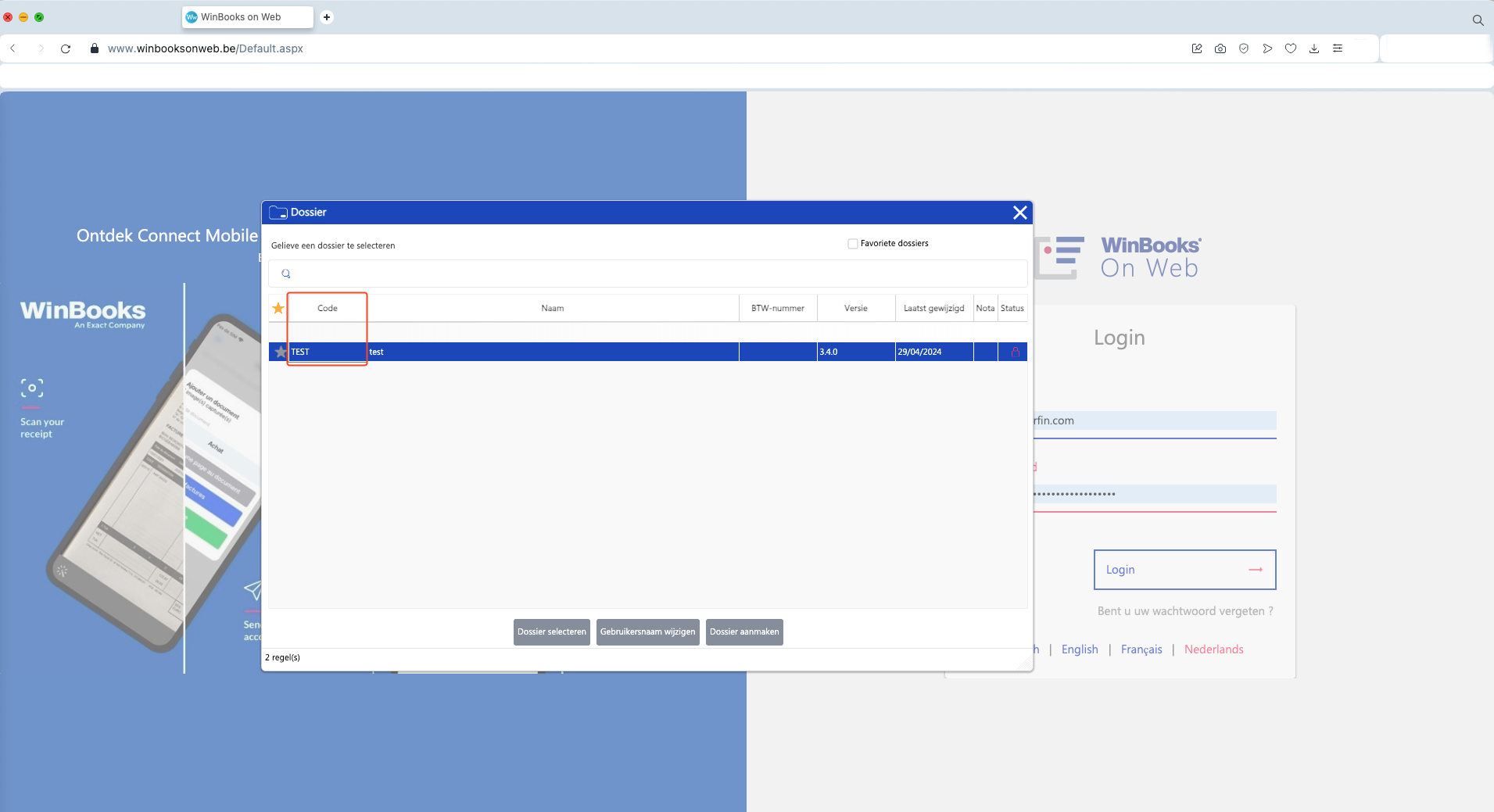The width and height of the screenshot is (1494, 812).
Task: Click the 'test' name cell
Action: coord(553,352)
